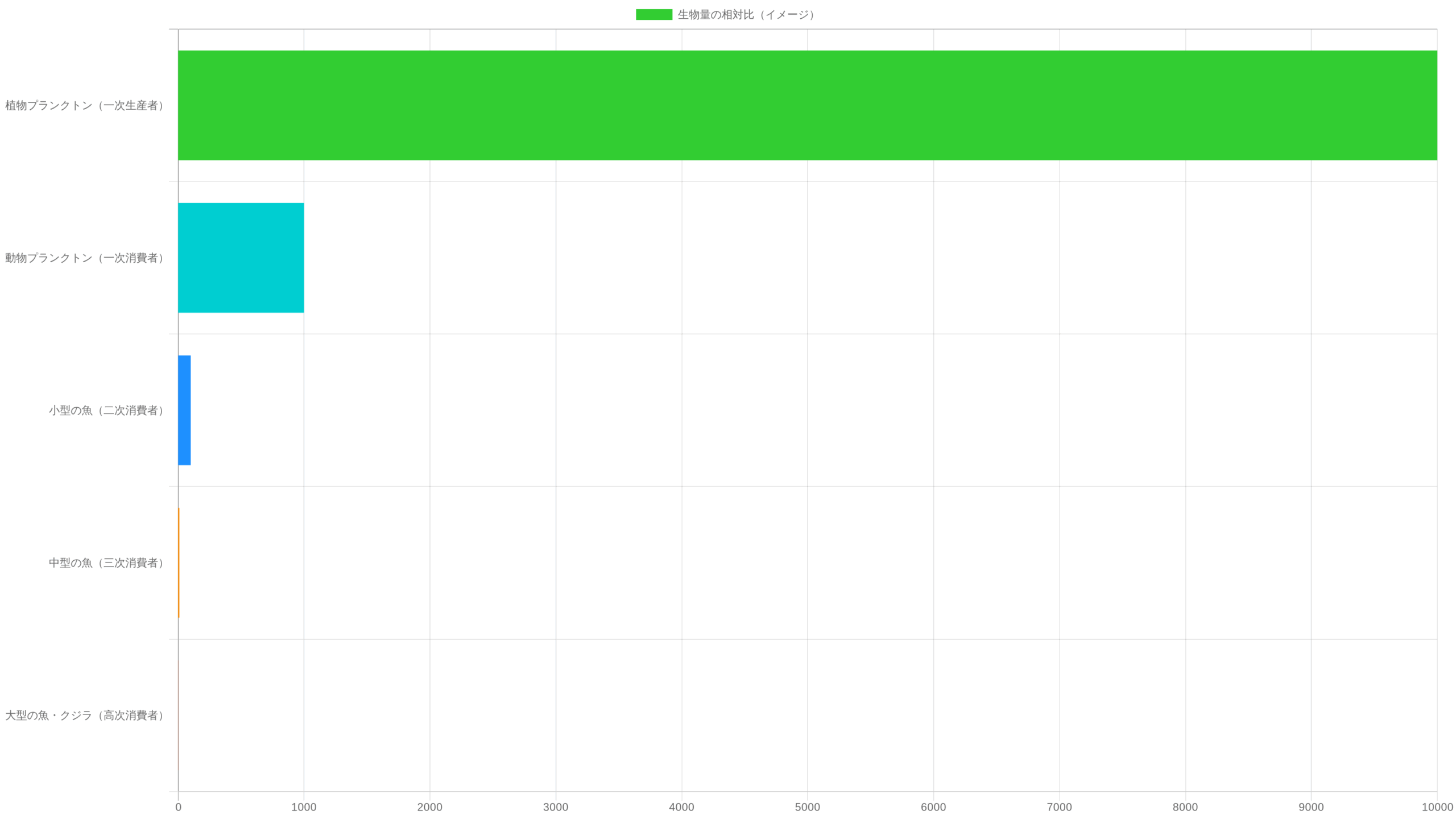The width and height of the screenshot is (1456, 819).
Task: Click the green legend color swatch
Action: [x=653, y=15]
